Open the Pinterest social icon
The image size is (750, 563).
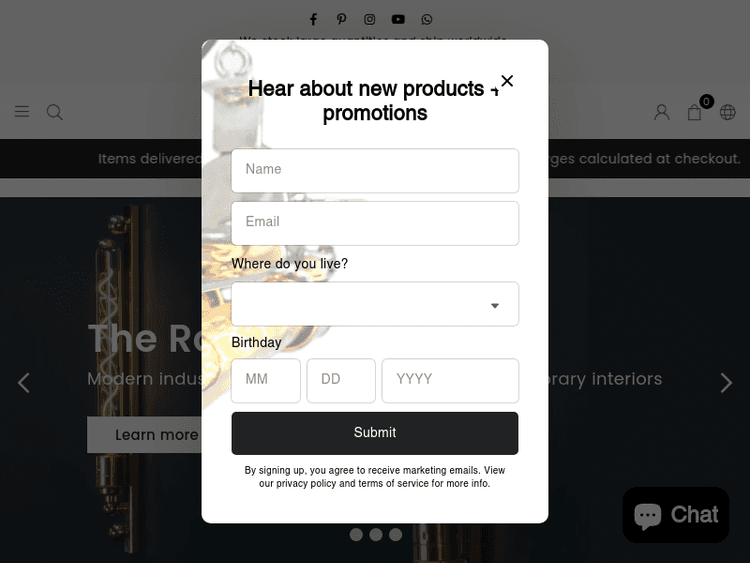click(341, 19)
